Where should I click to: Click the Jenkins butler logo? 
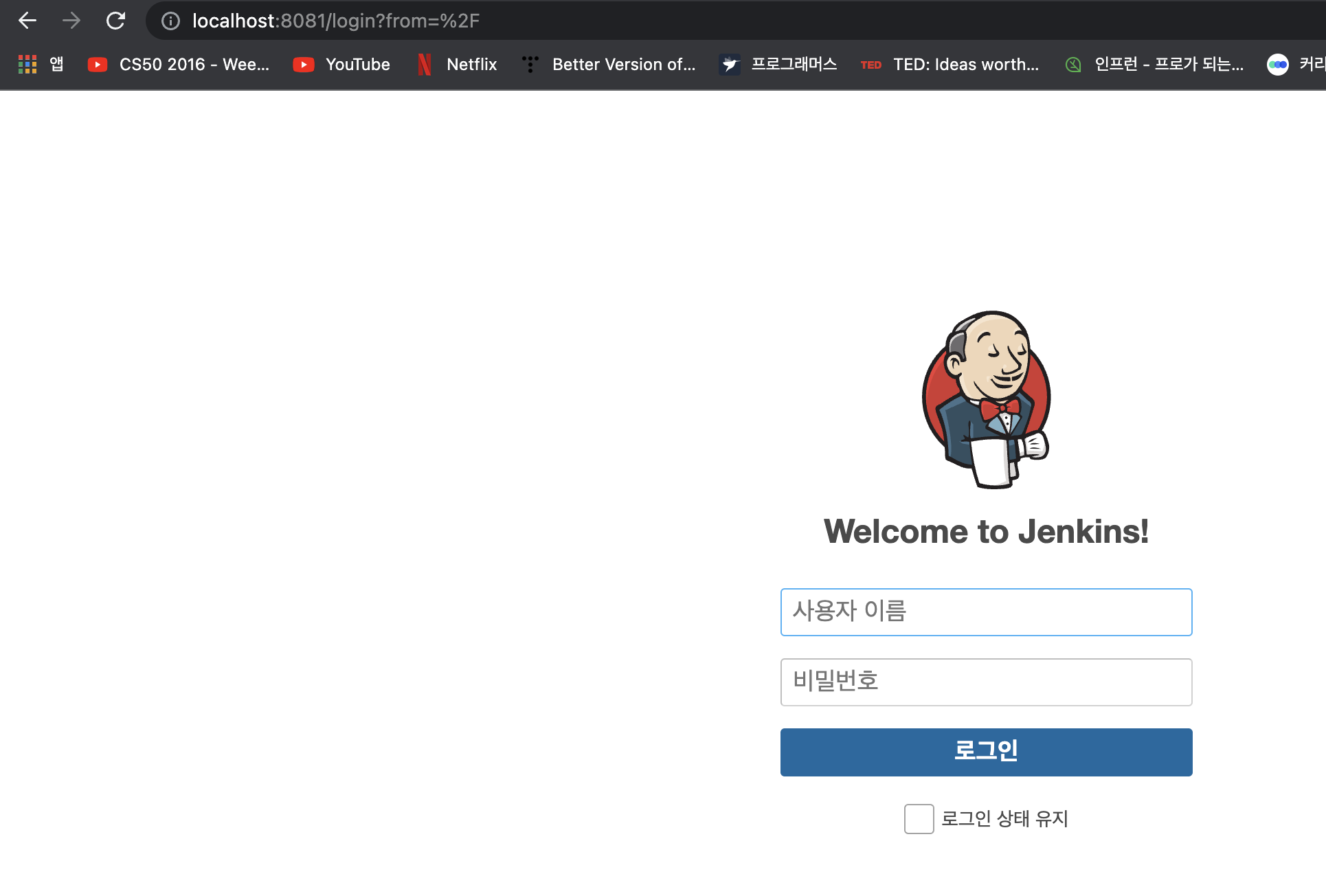(x=986, y=399)
